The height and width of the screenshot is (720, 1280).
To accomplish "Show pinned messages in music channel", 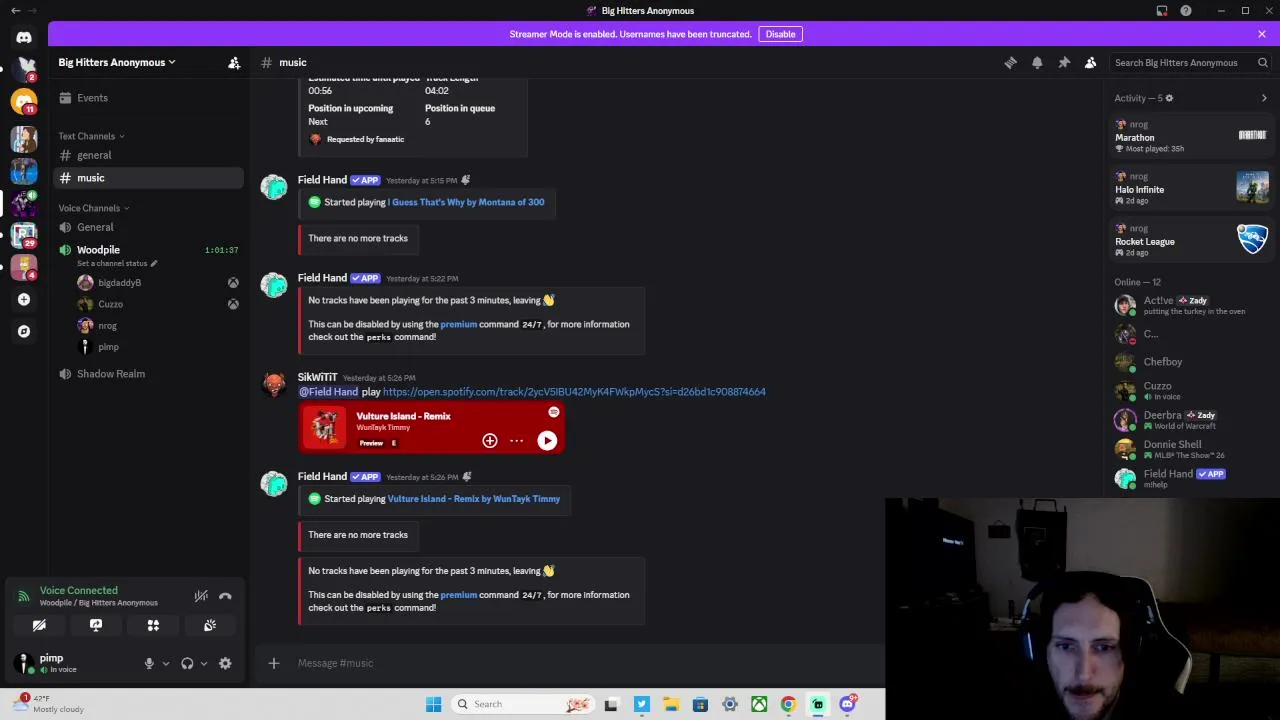I will [1064, 62].
